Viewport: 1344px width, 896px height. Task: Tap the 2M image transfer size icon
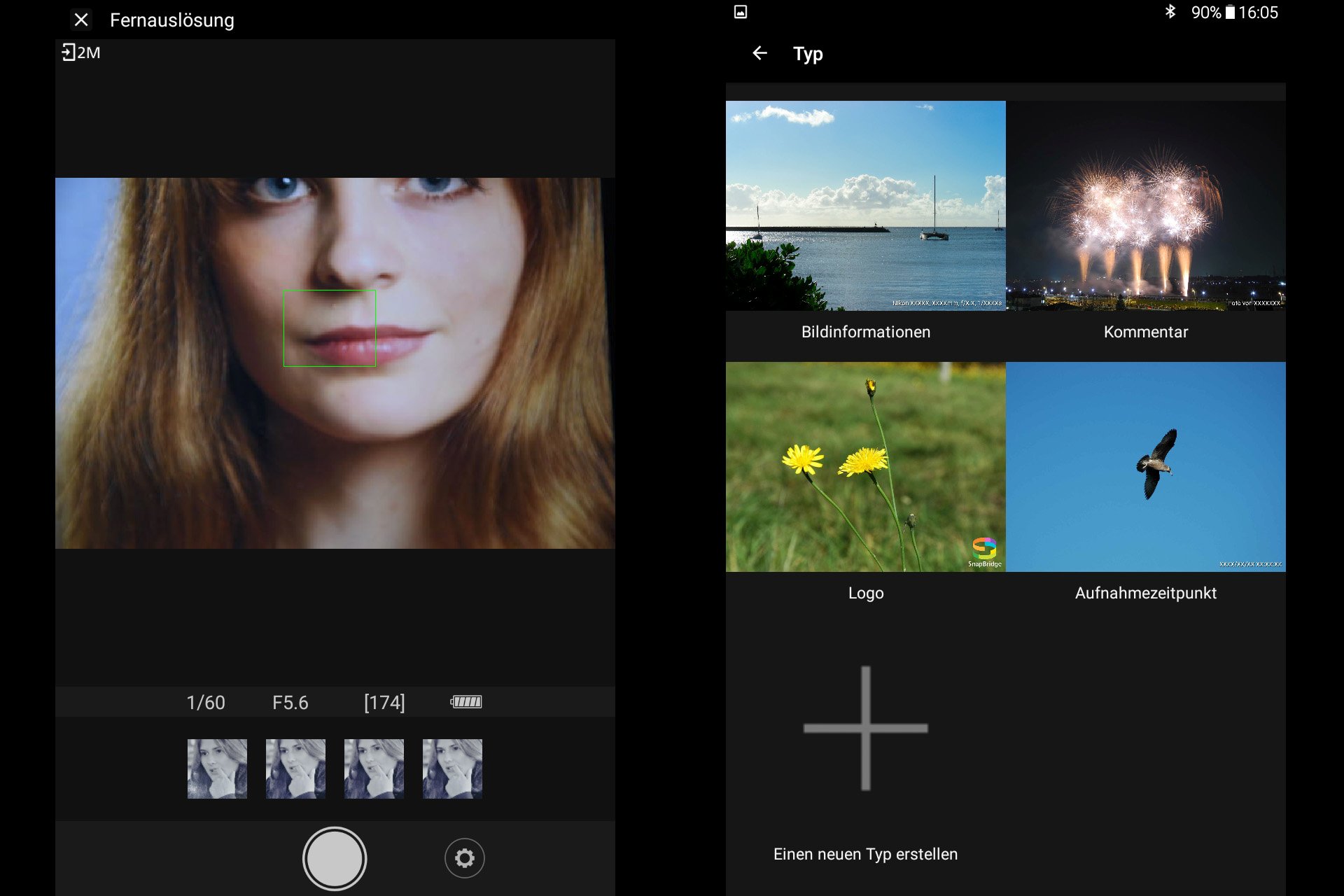(x=81, y=52)
